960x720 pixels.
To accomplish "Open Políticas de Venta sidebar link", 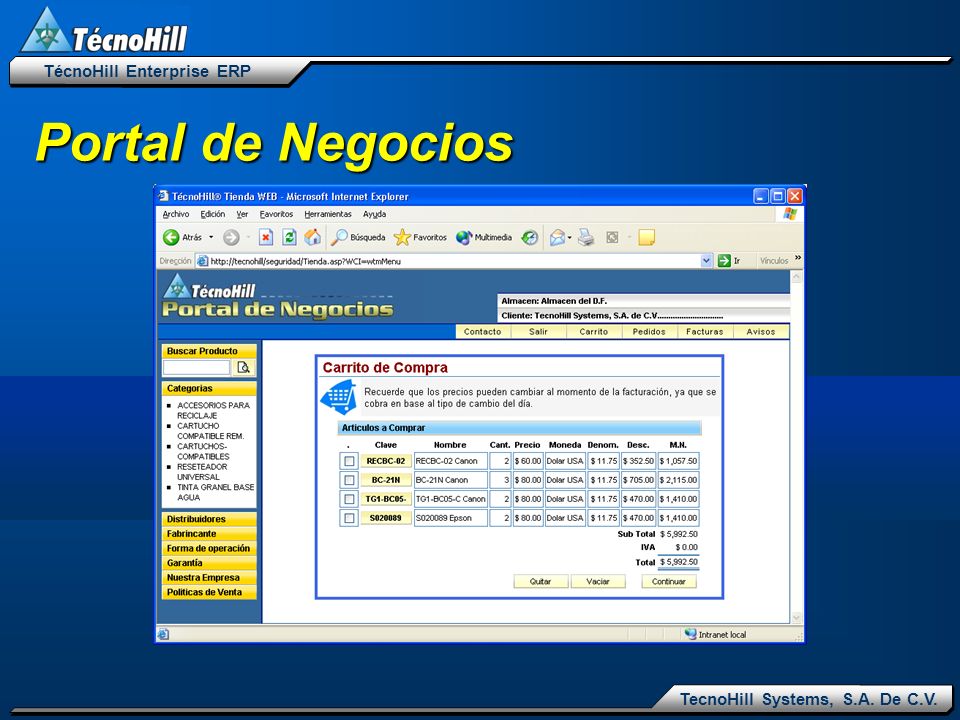I will pyautogui.click(x=209, y=592).
